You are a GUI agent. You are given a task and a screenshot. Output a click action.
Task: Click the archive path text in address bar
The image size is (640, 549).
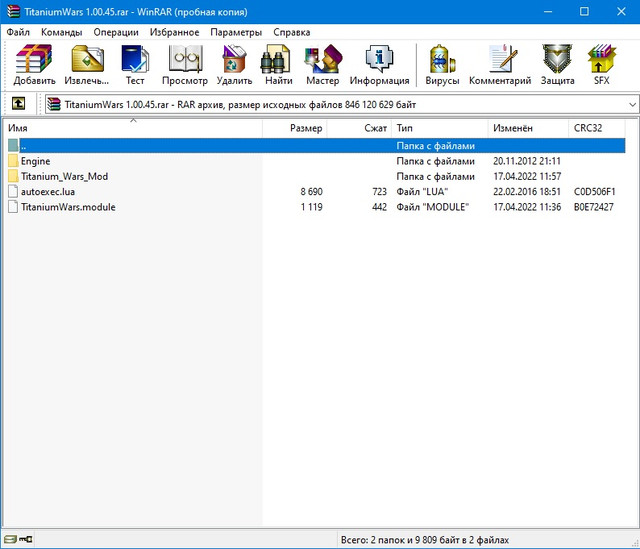point(240,105)
